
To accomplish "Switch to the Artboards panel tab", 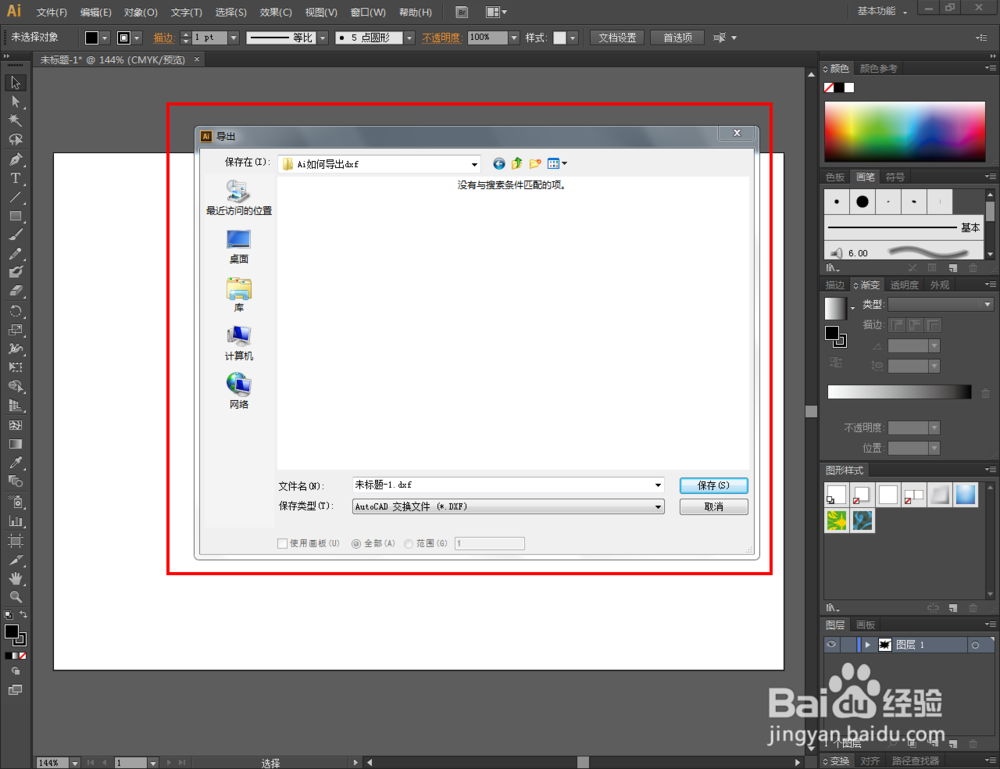I will [x=865, y=625].
